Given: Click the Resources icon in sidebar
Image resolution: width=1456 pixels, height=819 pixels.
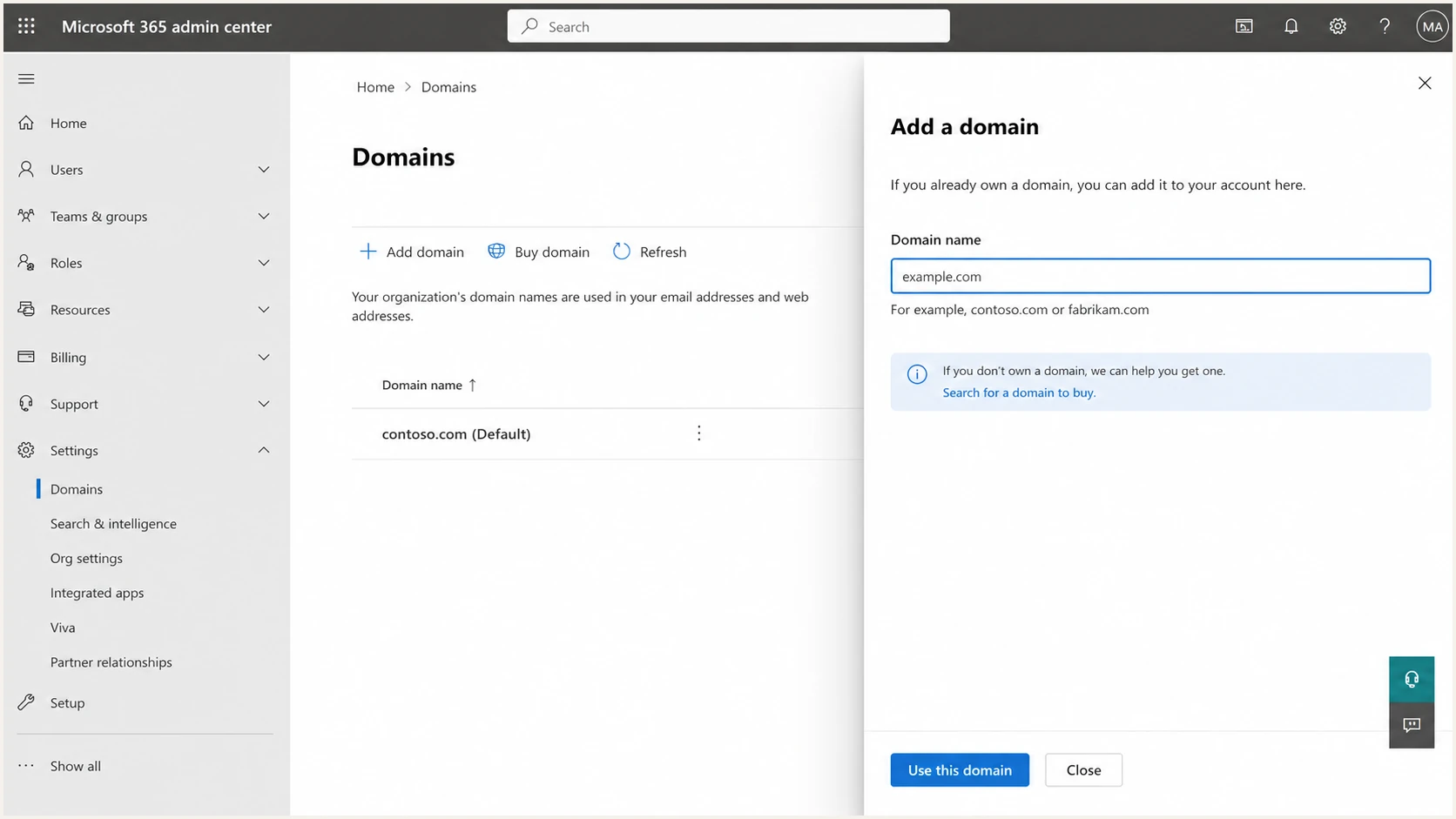Looking at the screenshot, I should pos(26,309).
